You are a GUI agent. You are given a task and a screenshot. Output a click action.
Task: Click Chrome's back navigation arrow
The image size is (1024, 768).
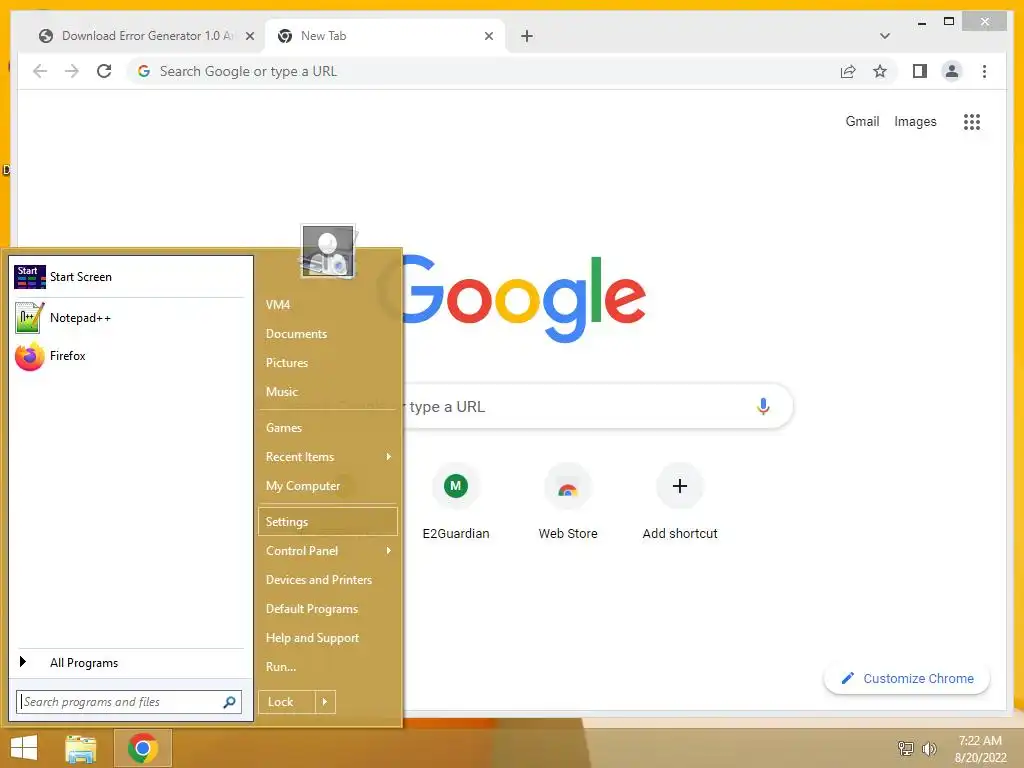(x=40, y=71)
